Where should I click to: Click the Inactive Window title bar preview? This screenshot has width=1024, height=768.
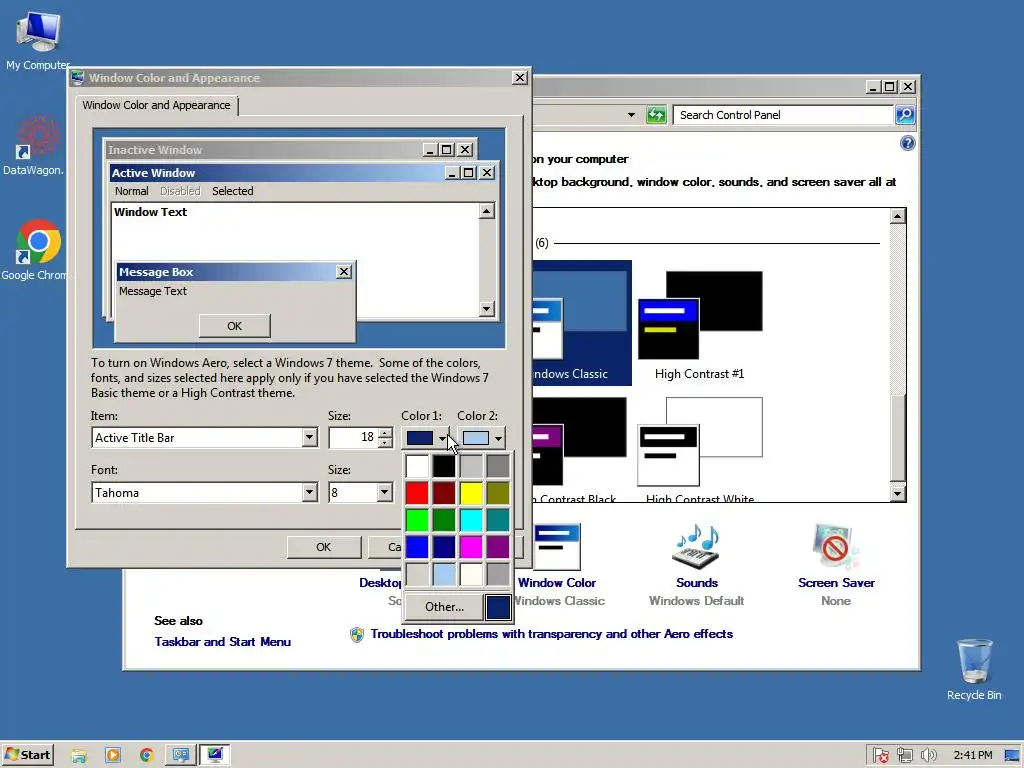click(x=264, y=150)
